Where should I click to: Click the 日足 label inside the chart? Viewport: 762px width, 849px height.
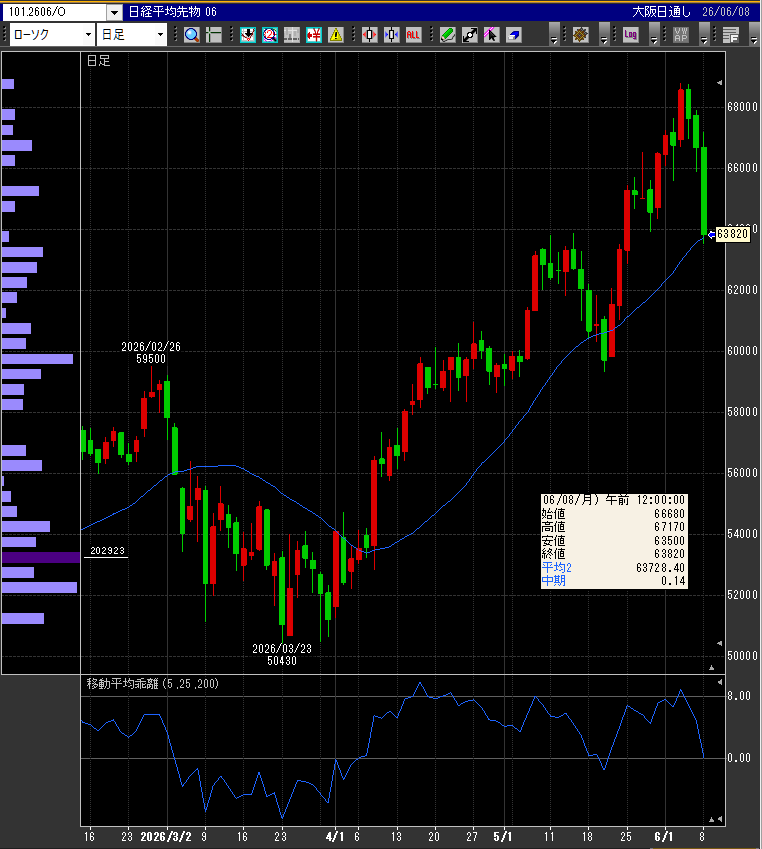(x=99, y=61)
